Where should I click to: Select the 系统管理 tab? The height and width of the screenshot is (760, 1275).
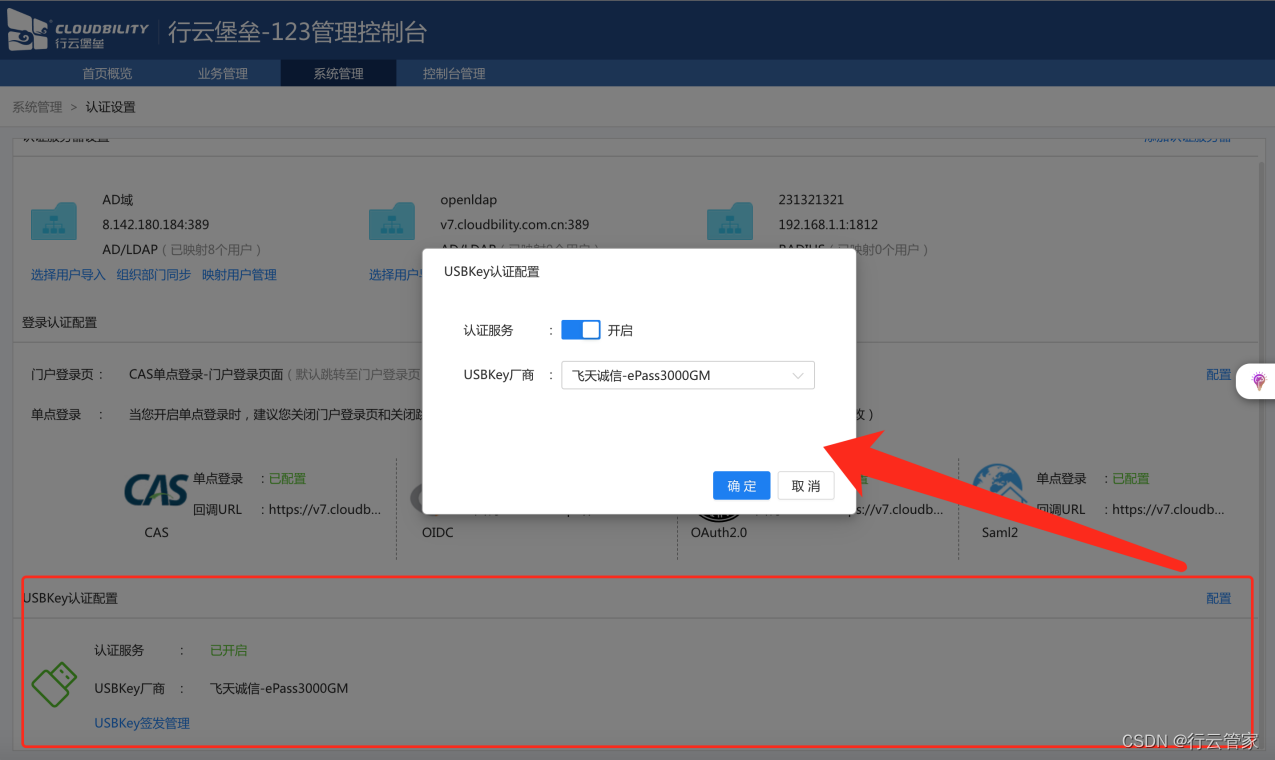[338, 73]
